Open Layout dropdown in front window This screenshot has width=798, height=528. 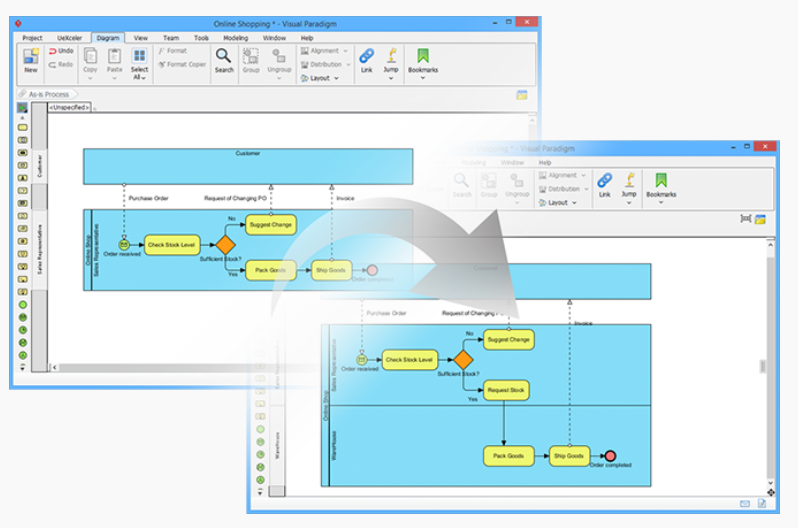point(558,203)
